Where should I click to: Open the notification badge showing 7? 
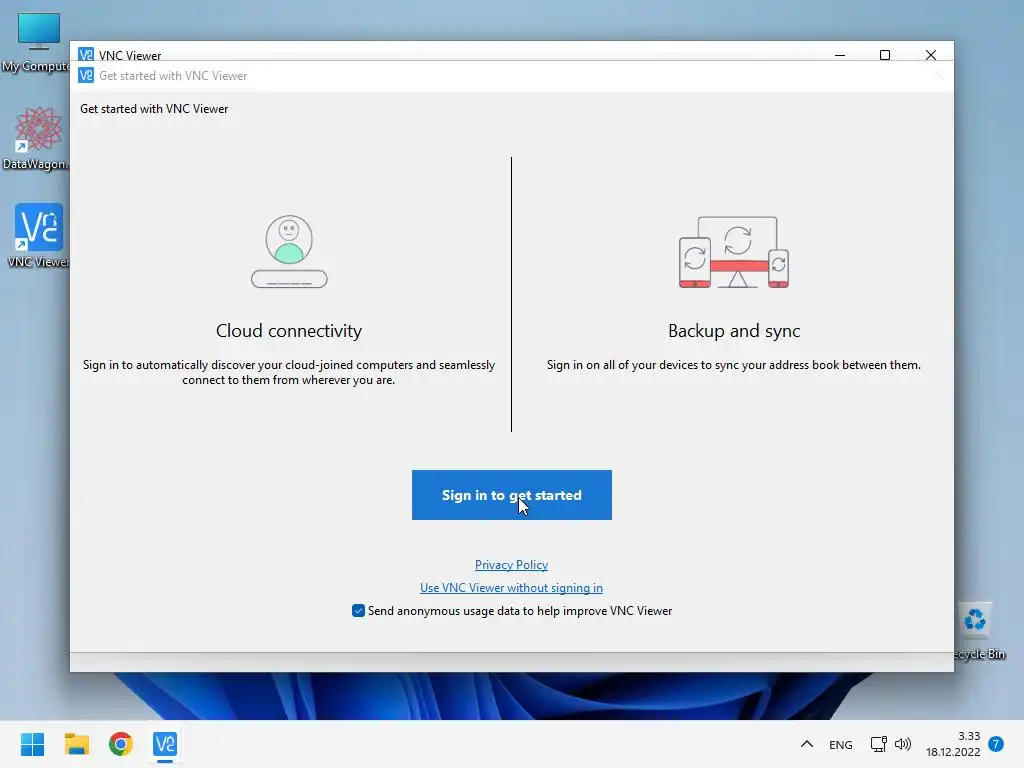[996, 744]
